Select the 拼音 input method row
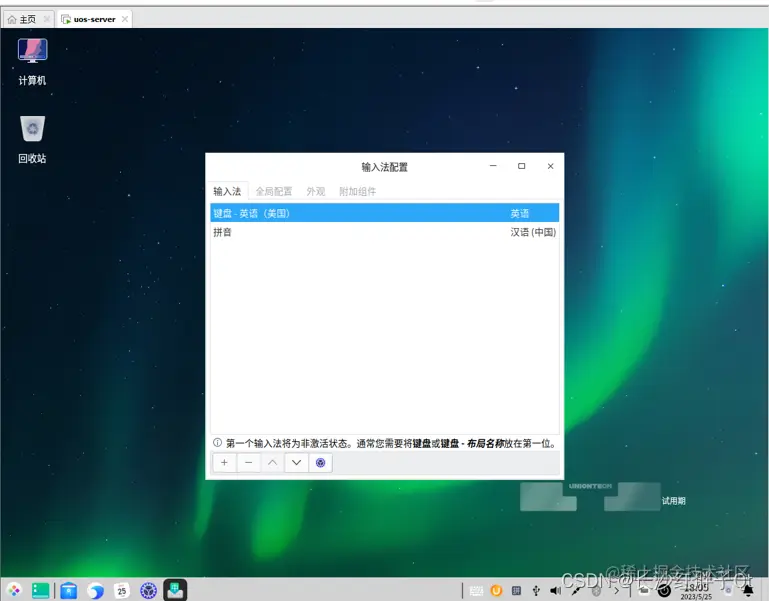This screenshot has width=769, height=601. pos(384,232)
